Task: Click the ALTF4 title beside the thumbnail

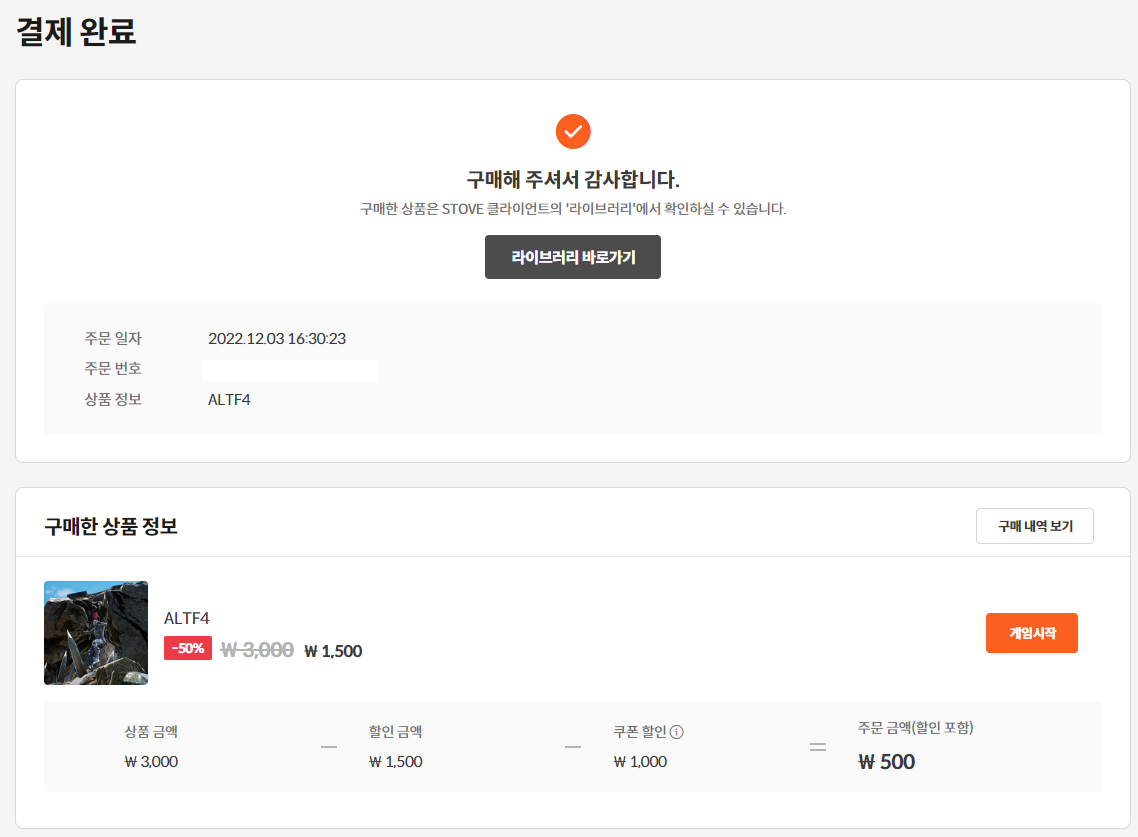Action: [187, 618]
